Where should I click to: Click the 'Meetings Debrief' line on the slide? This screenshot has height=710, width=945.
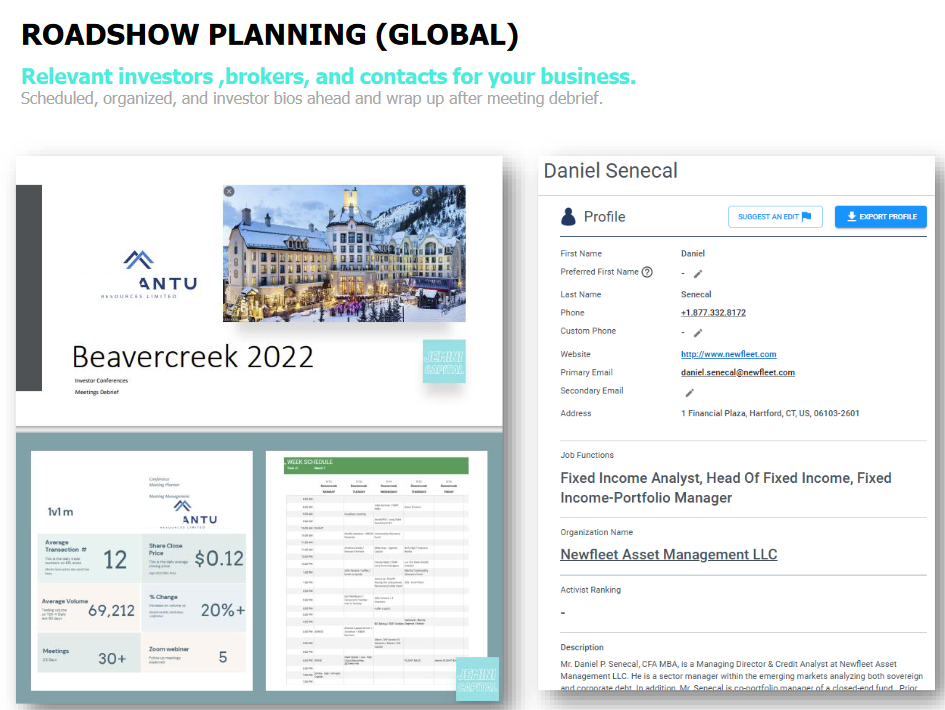coord(96,392)
